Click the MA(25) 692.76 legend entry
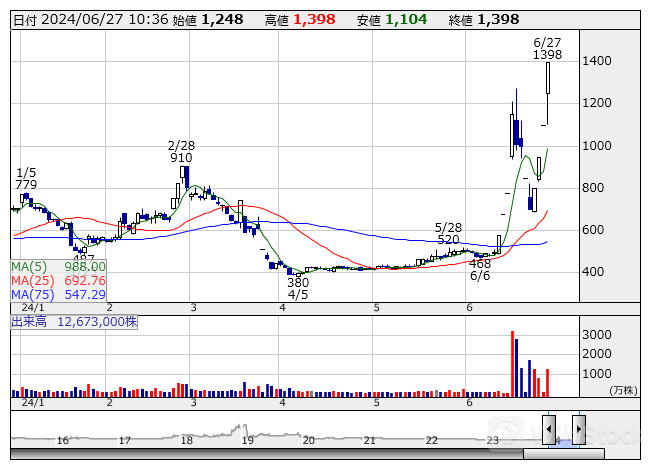Image resolution: width=653 pixels, height=470 pixels. coord(58,281)
